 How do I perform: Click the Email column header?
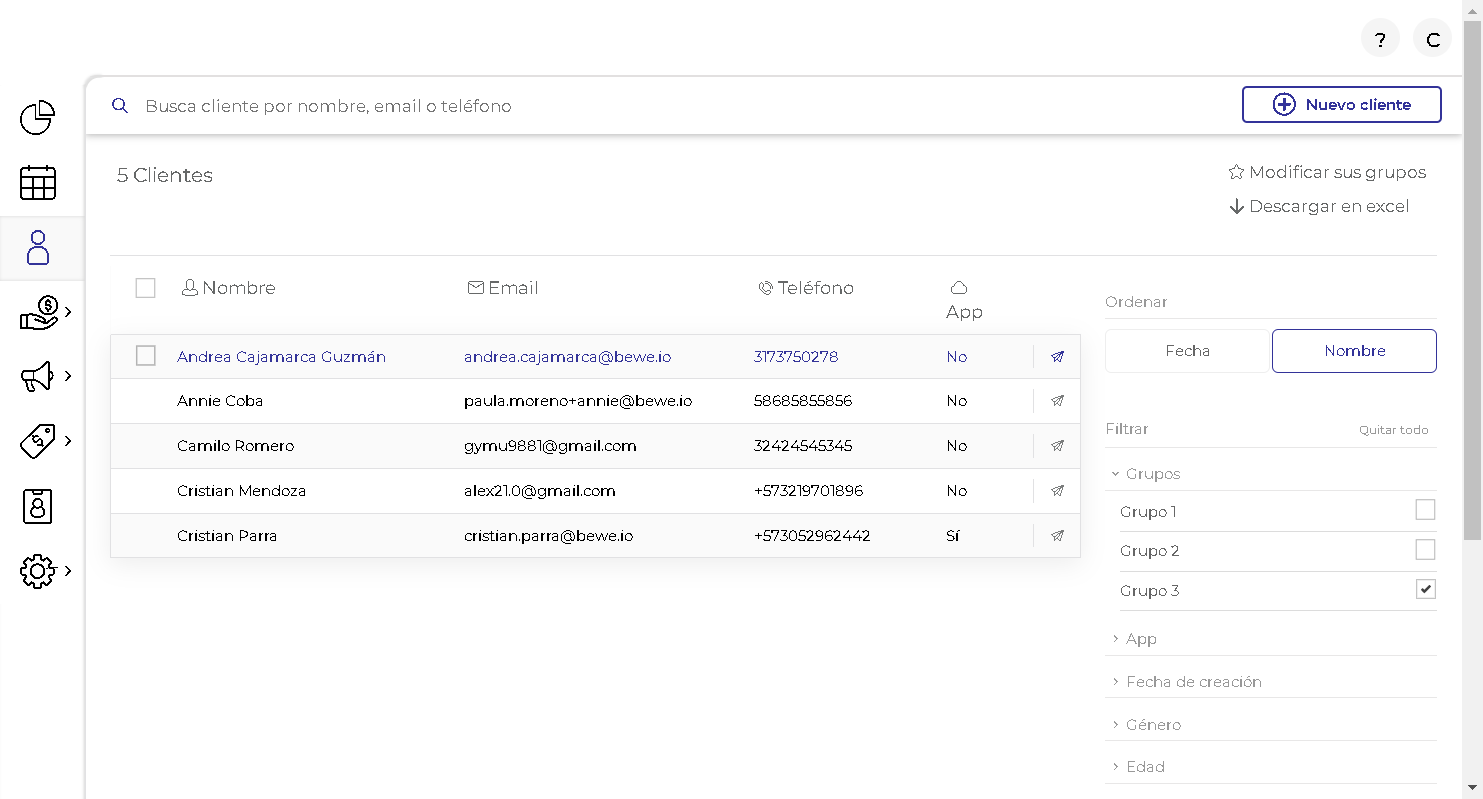click(x=503, y=288)
